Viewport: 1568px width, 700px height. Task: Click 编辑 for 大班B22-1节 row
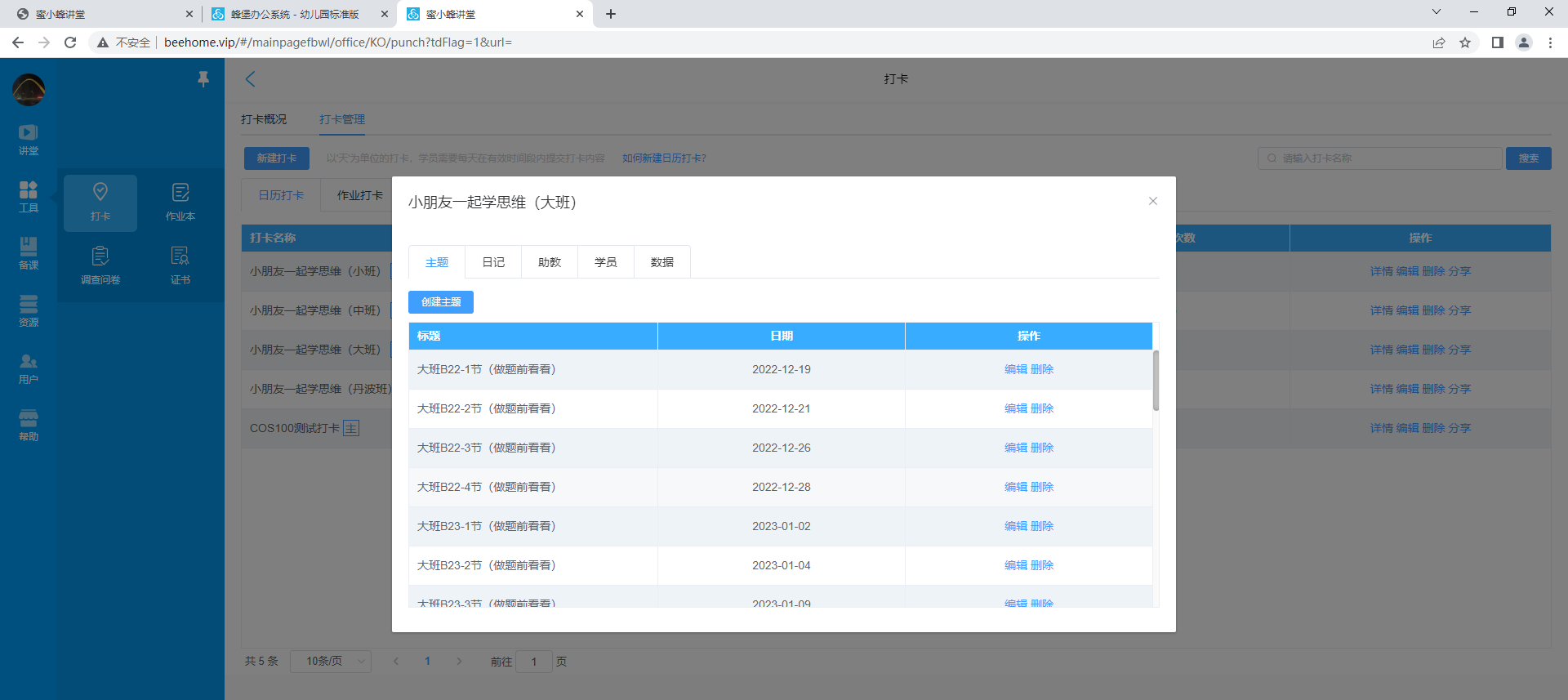click(1015, 369)
